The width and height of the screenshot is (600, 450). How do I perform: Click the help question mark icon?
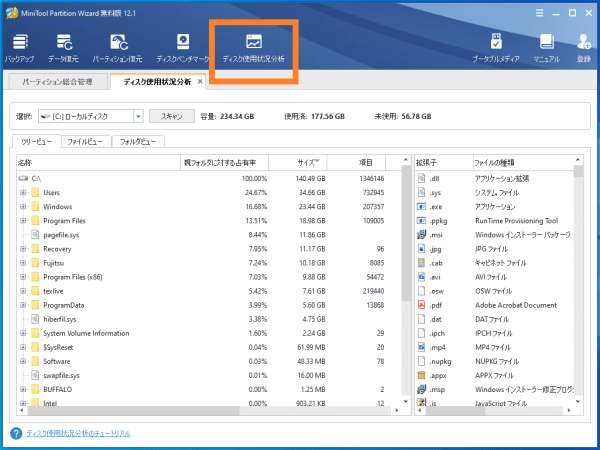pos(16,434)
